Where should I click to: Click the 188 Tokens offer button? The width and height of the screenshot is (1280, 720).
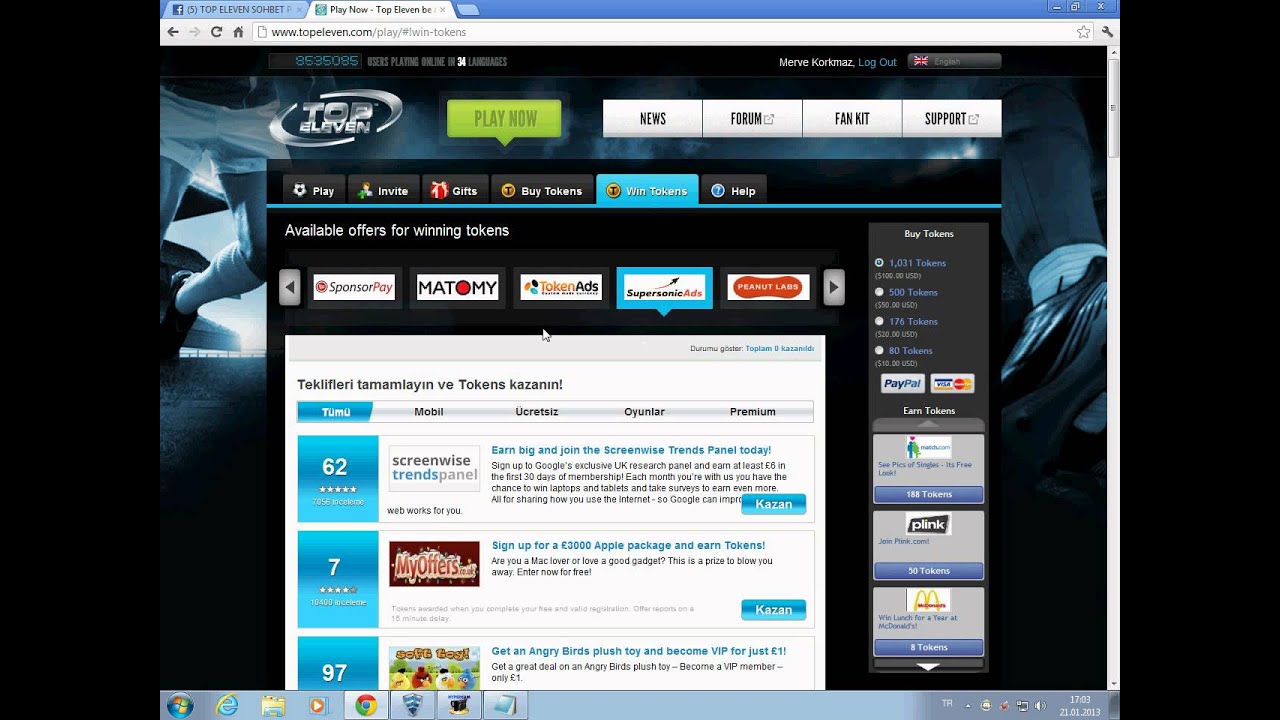tap(928, 494)
